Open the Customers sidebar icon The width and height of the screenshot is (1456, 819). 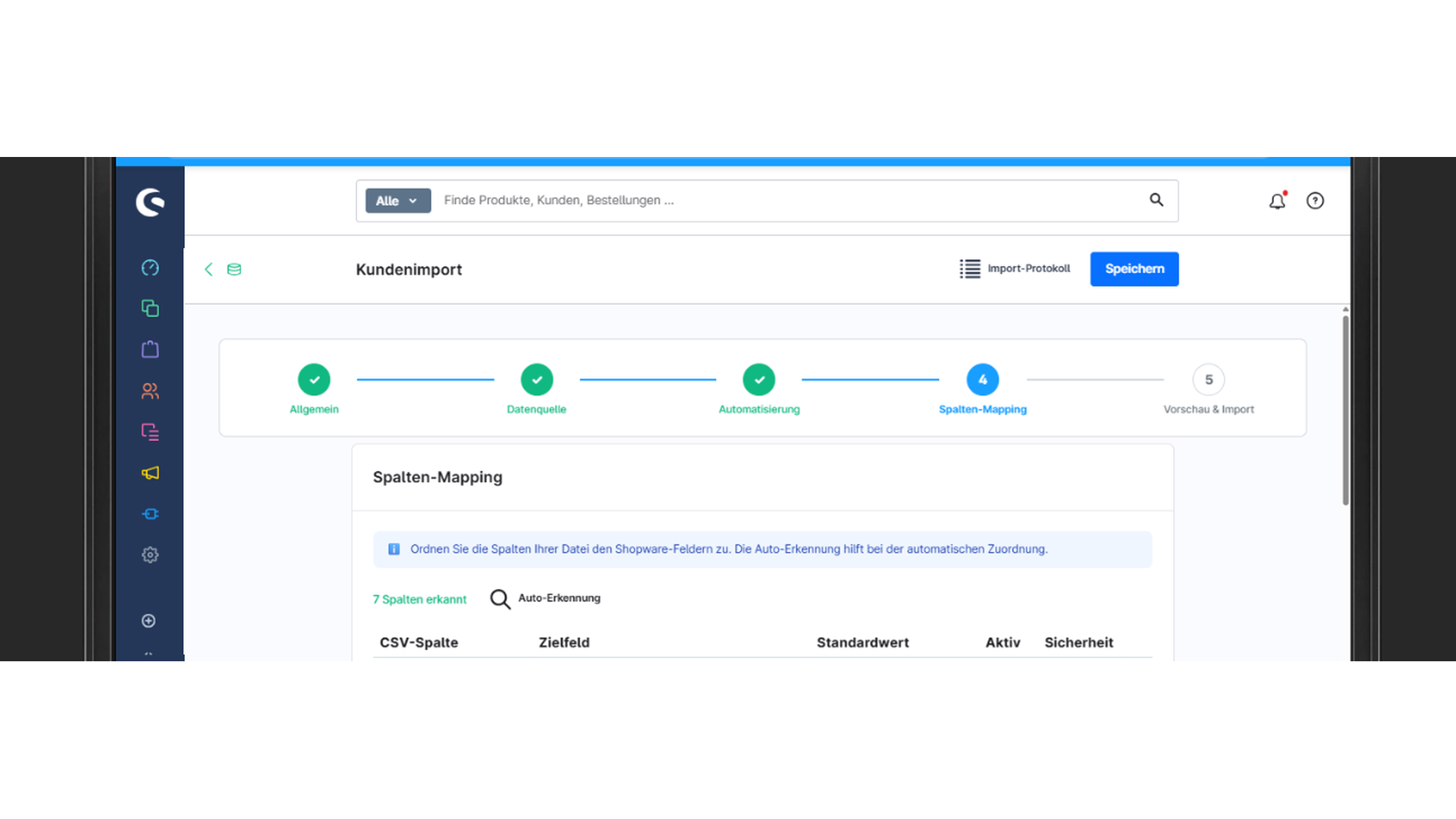pos(150,391)
